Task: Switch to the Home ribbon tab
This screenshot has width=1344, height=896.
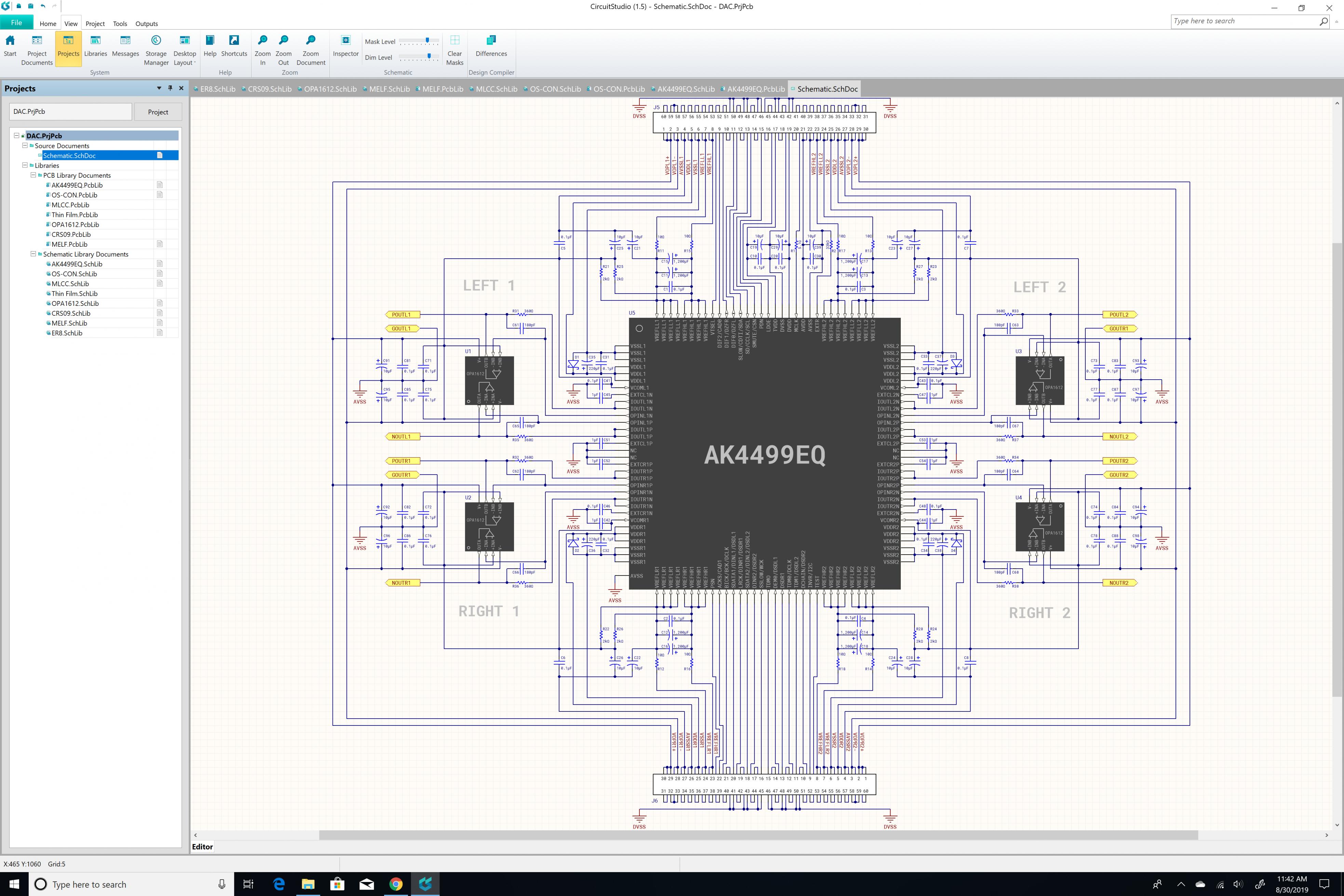Action: [x=48, y=24]
